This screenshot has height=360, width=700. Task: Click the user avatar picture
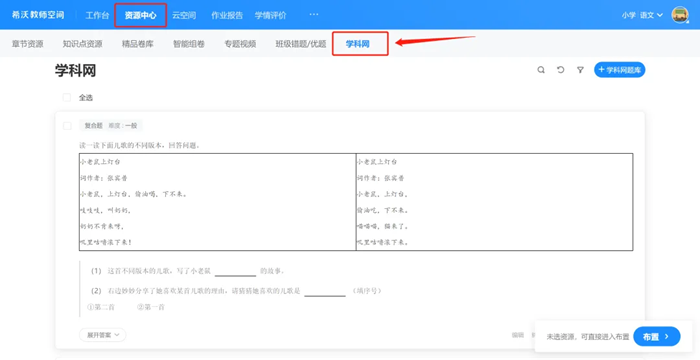[x=680, y=15]
